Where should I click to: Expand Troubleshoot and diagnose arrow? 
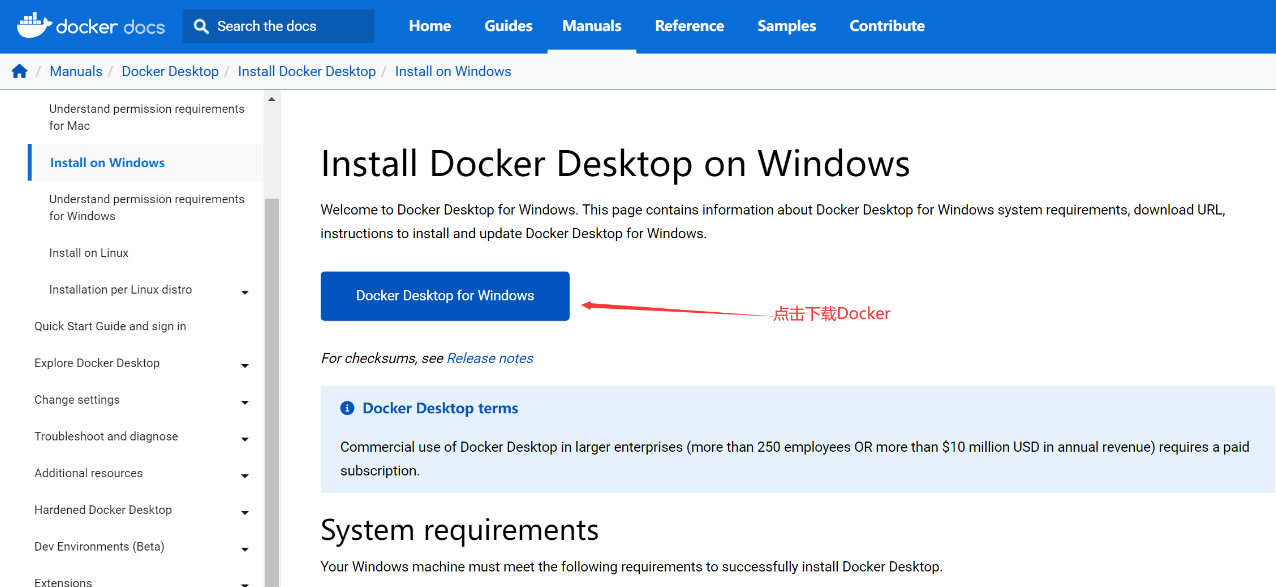tap(245, 440)
